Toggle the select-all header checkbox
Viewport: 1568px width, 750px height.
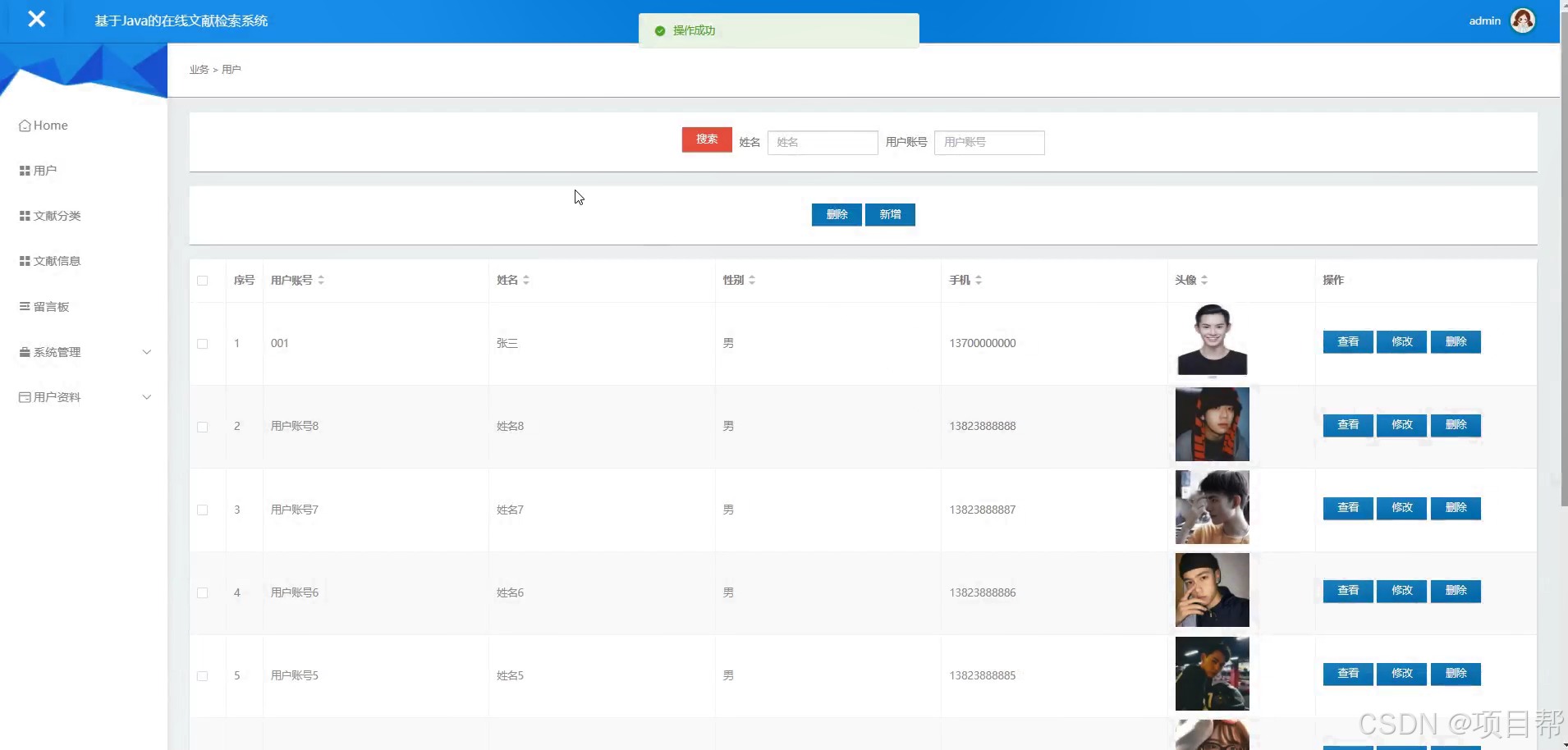(x=203, y=281)
